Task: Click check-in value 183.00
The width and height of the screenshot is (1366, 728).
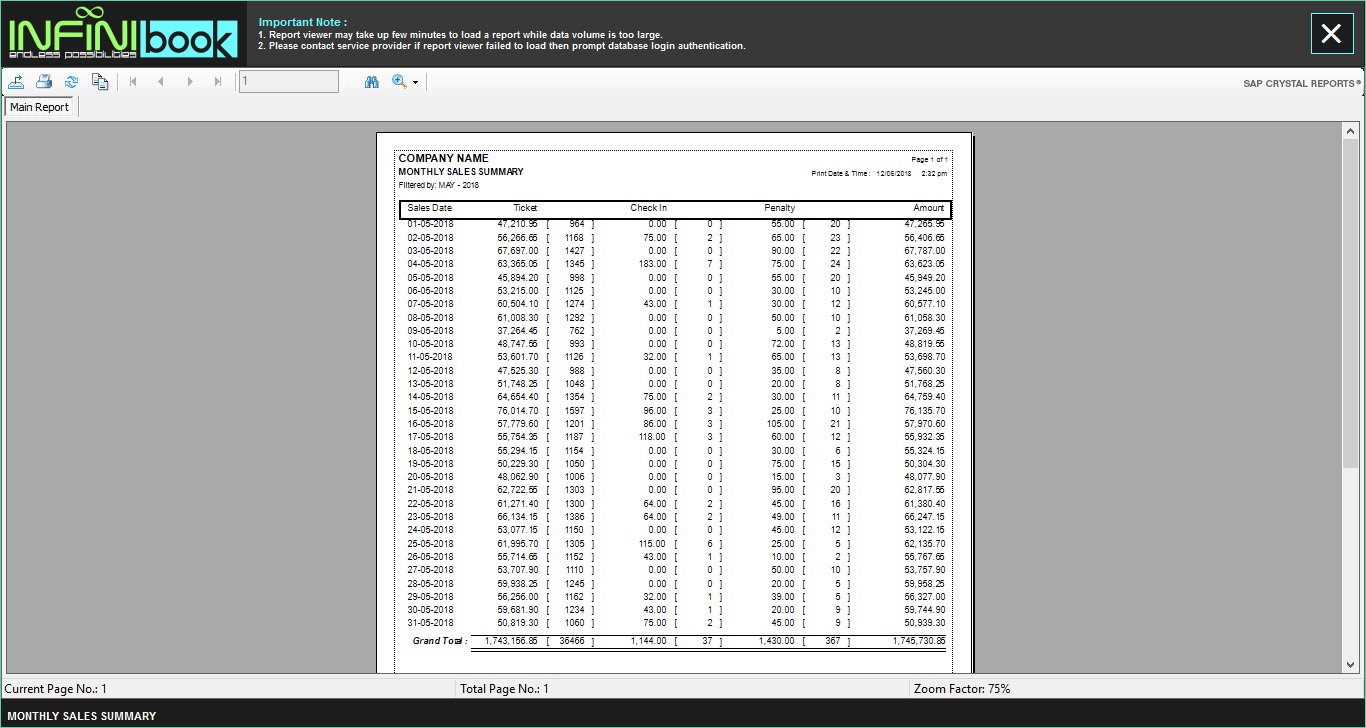Action: pyautogui.click(x=653, y=264)
